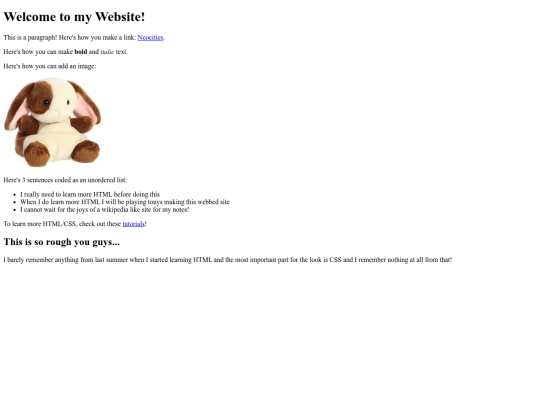Click the 'Welcome to my Website!' heading
The height and width of the screenshot is (405, 540).
tap(74, 17)
